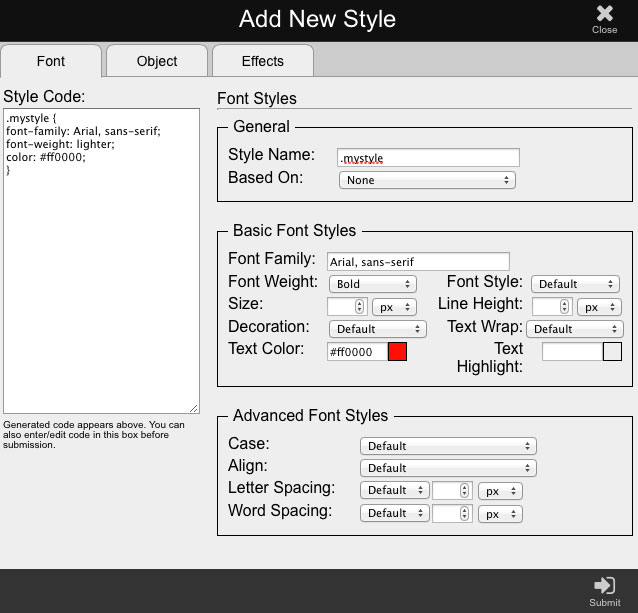Switch to the Object tab
638x613 pixels.
[157, 61]
